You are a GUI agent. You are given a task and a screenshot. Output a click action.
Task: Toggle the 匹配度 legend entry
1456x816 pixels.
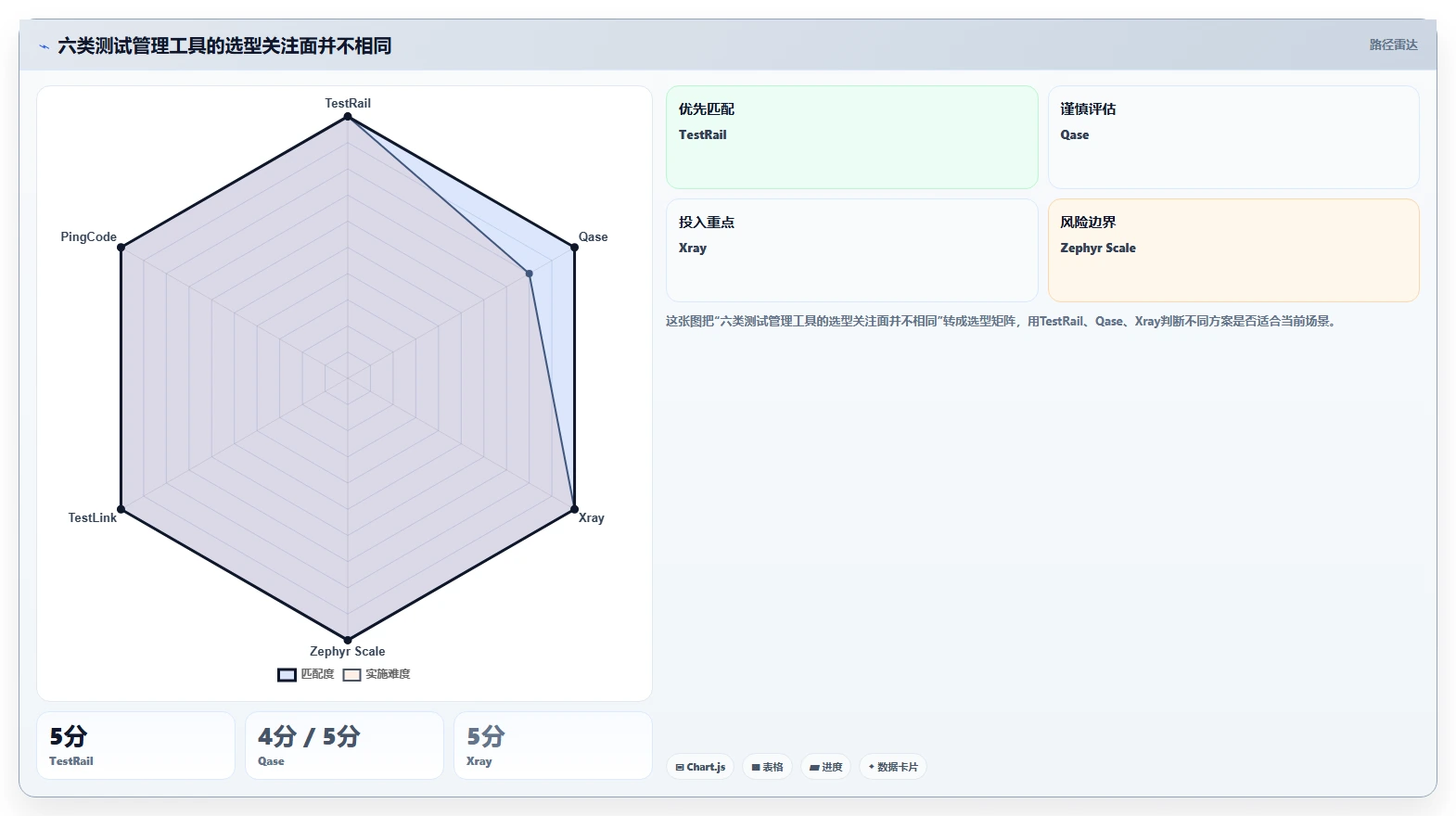coord(306,674)
